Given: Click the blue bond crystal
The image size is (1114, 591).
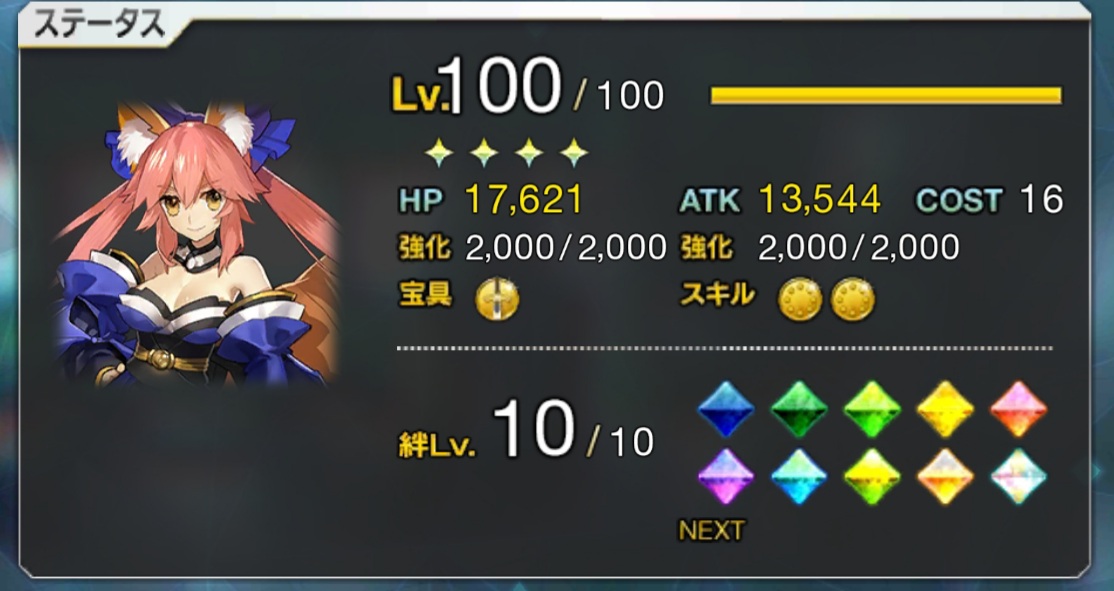Looking at the screenshot, I should pos(725,410).
